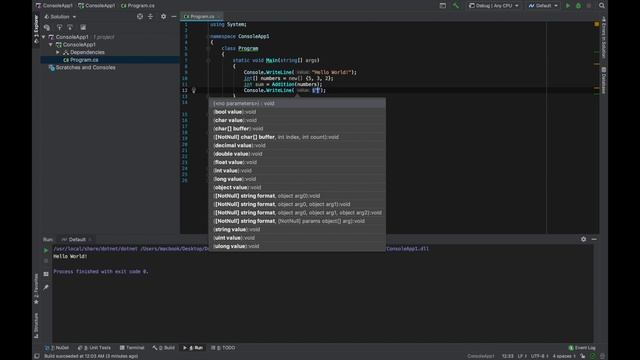Open the Build tool window tab
This screenshot has height=360, width=640.
[164, 348]
